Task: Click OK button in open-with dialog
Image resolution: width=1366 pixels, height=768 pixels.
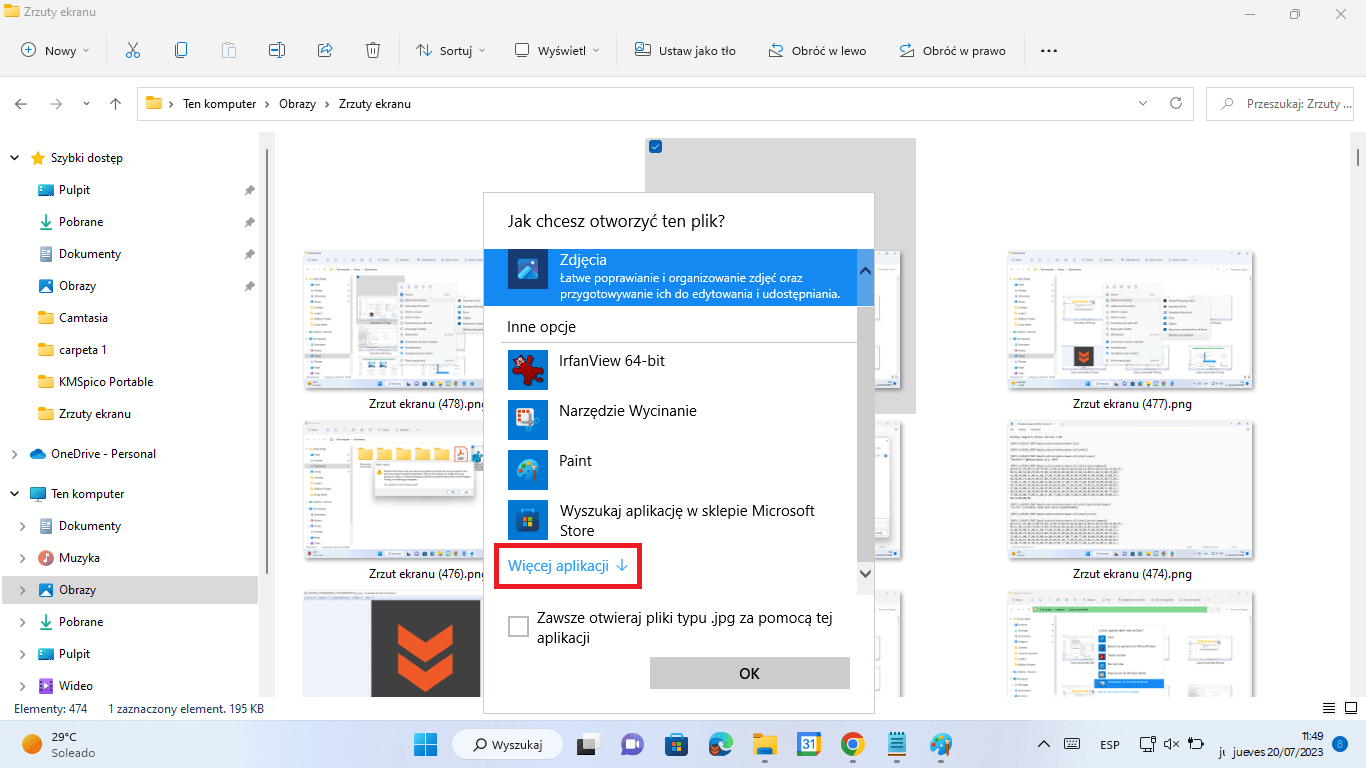Action: tap(750, 673)
